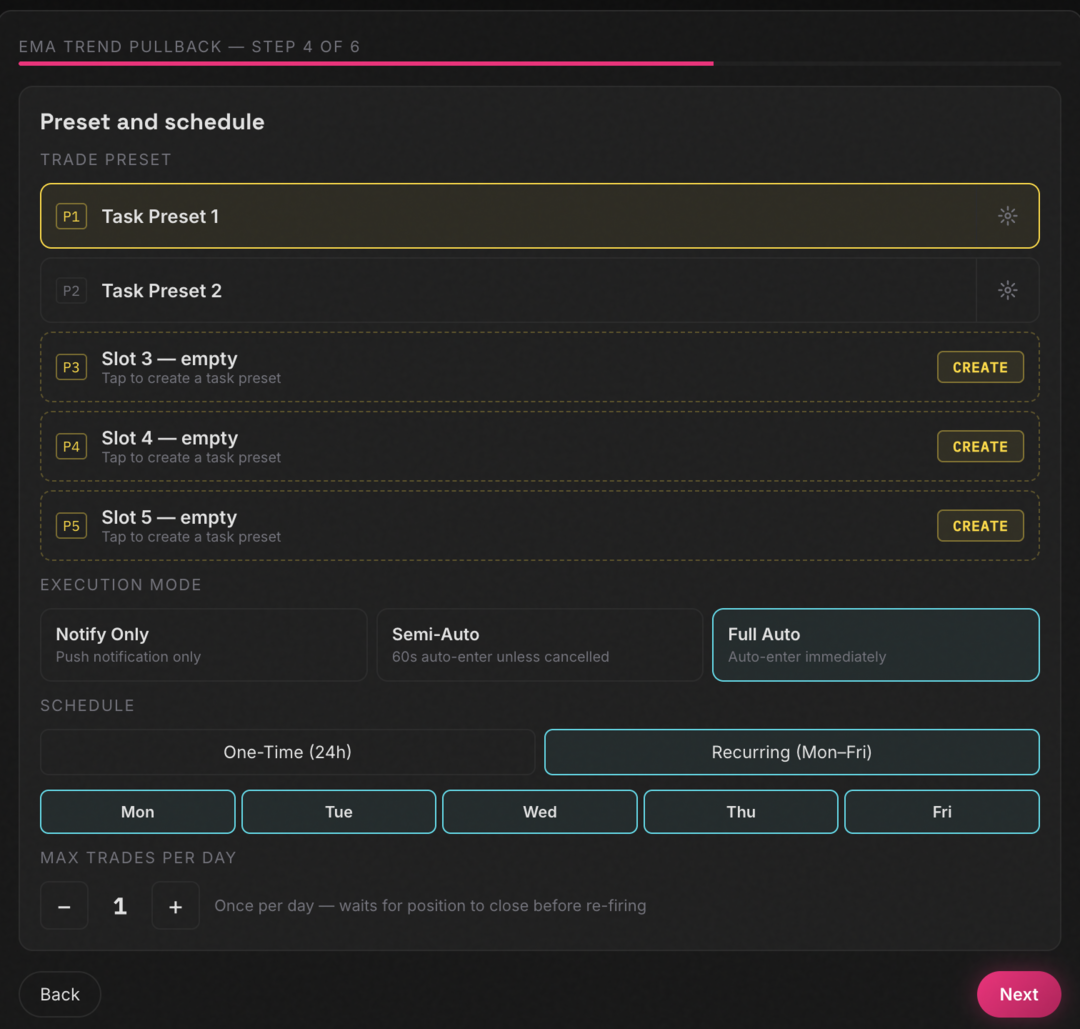Decrease max trades per day

click(x=64, y=906)
